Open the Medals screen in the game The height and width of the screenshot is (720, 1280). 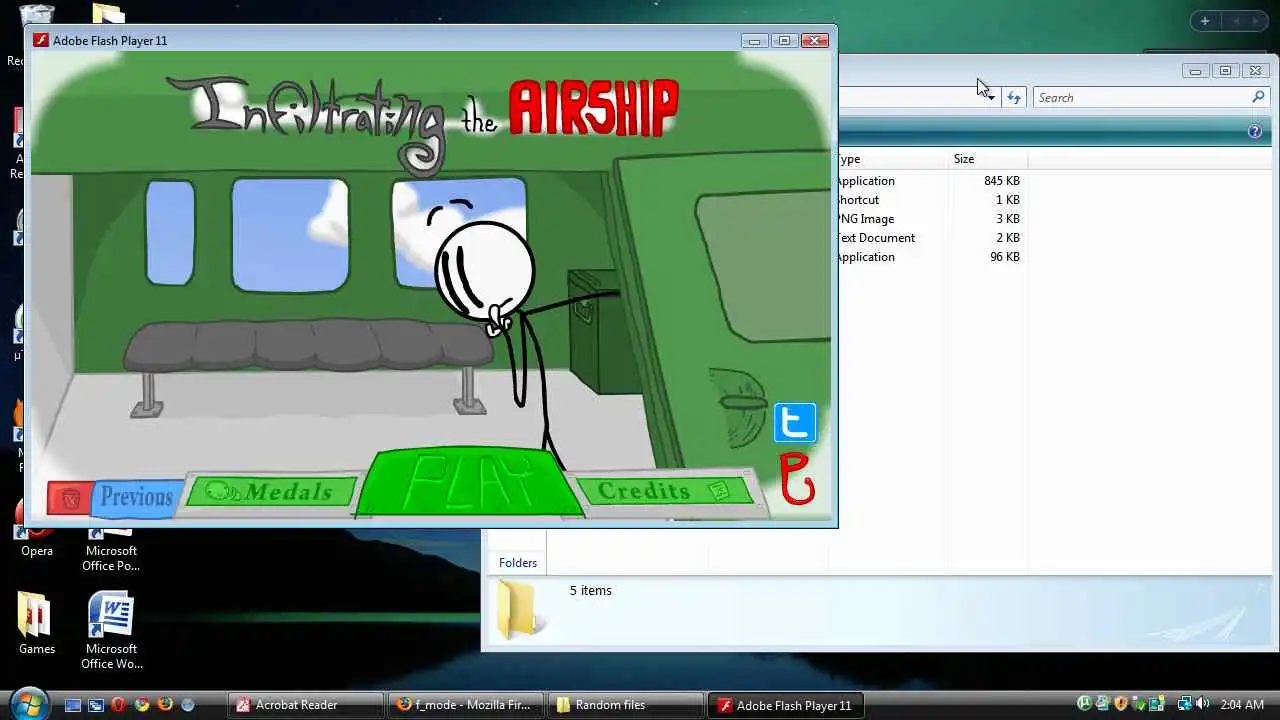271,491
